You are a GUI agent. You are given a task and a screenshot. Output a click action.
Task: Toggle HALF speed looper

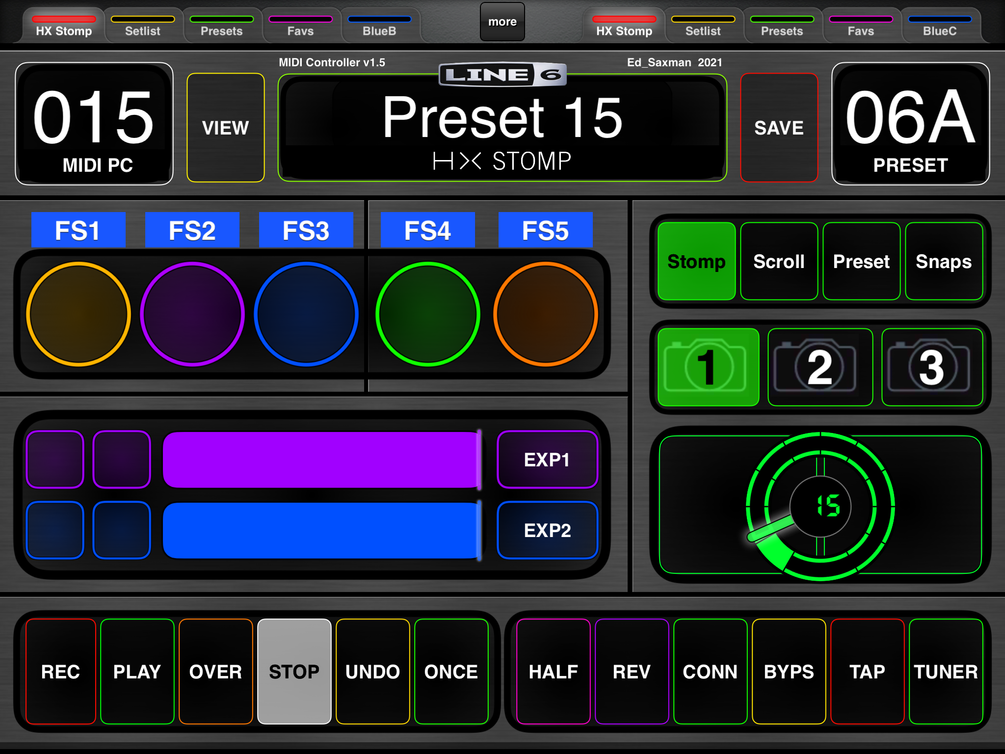point(553,671)
